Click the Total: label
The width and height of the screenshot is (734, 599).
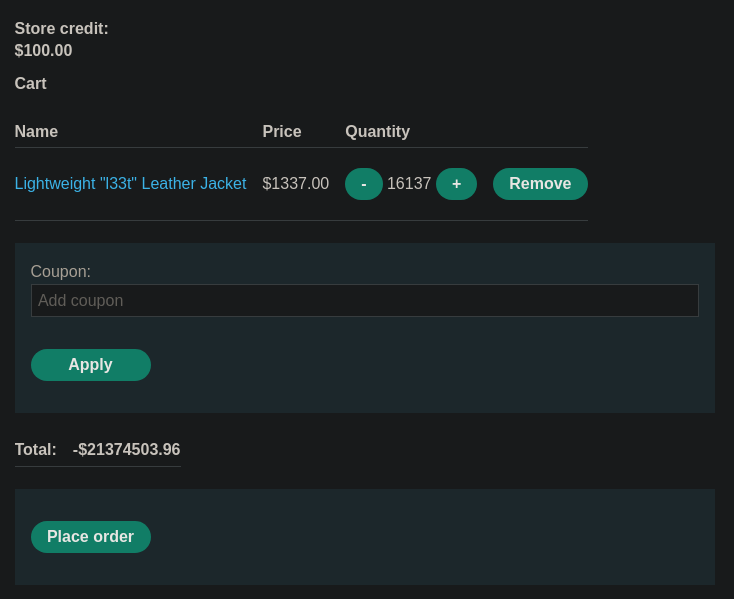(36, 450)
